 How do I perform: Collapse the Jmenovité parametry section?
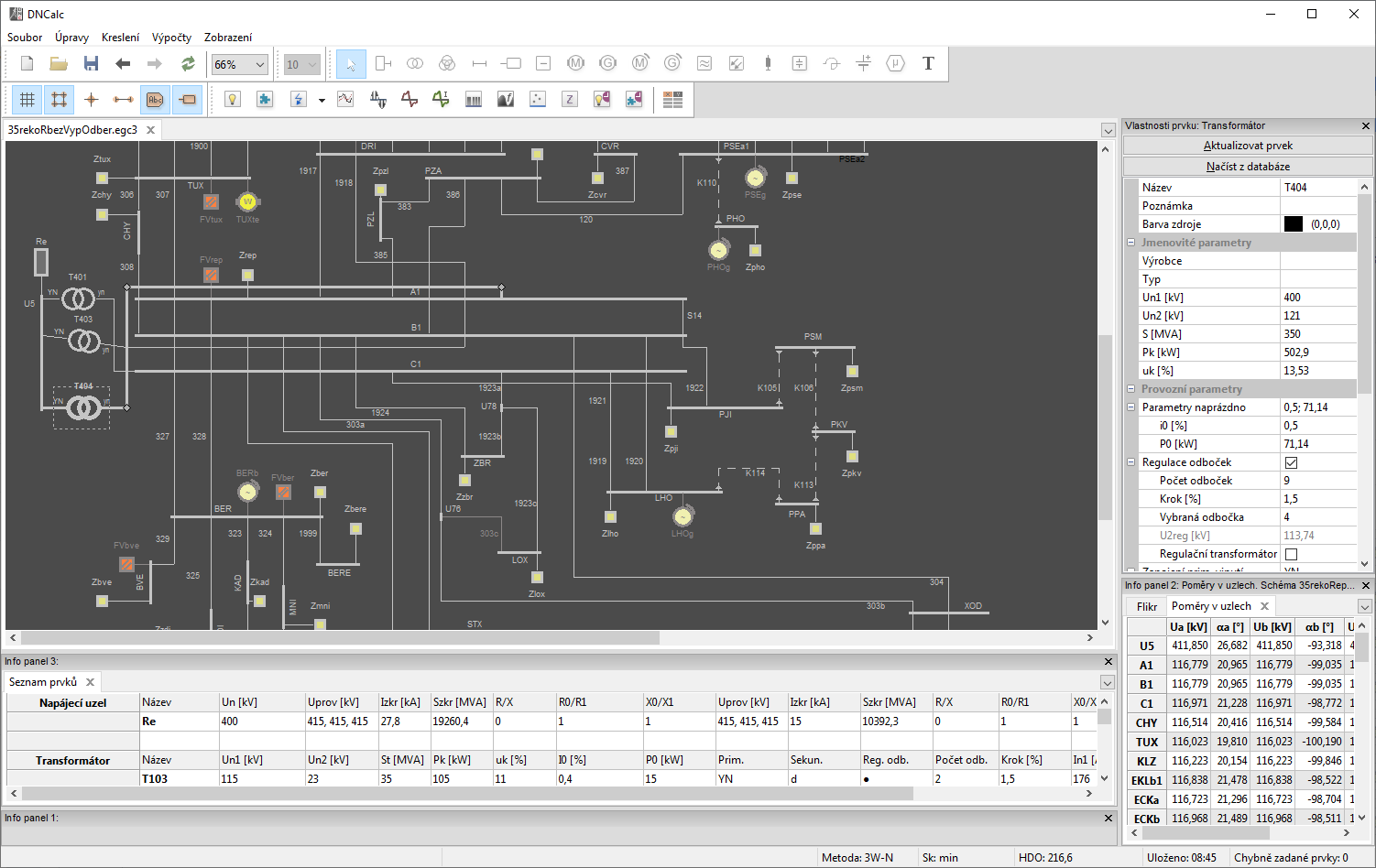(1131, 243)
